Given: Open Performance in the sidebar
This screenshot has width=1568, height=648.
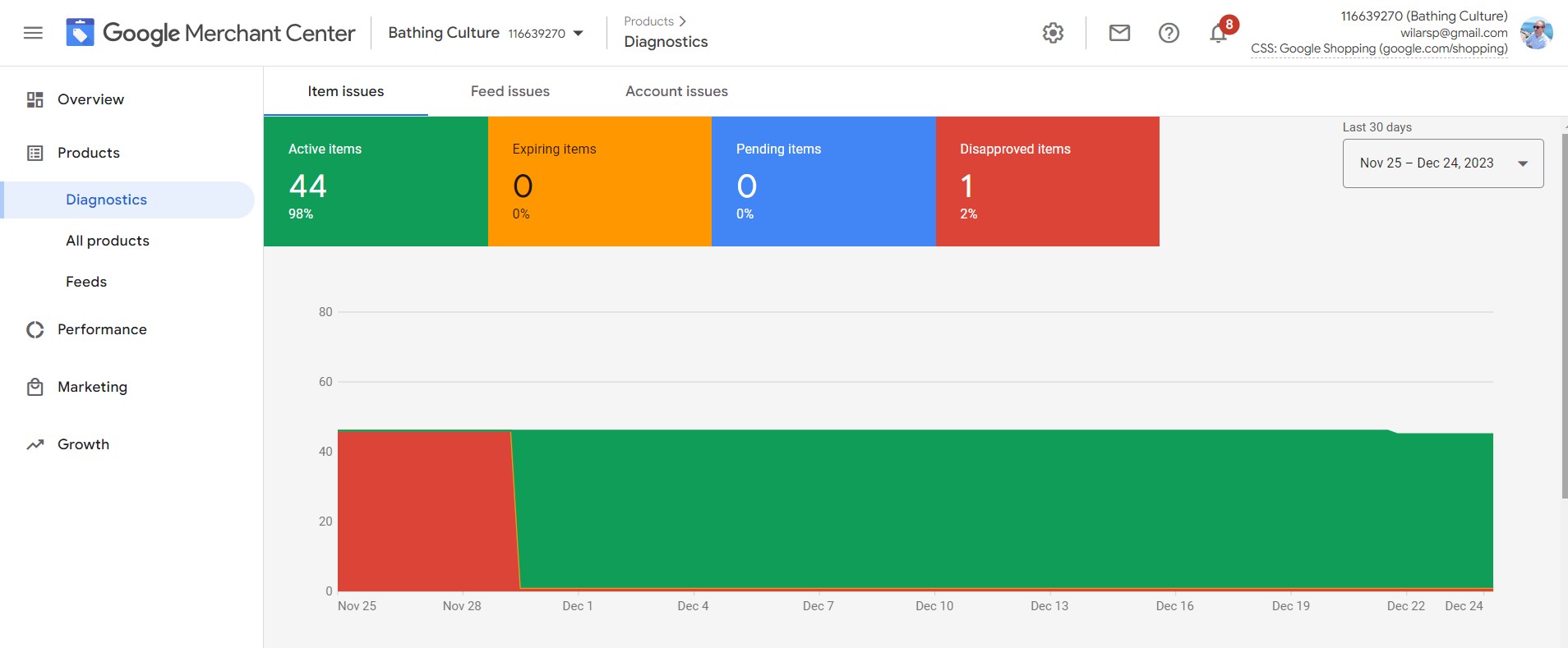Looking at the screenshot, I should [x=102, y=329].
